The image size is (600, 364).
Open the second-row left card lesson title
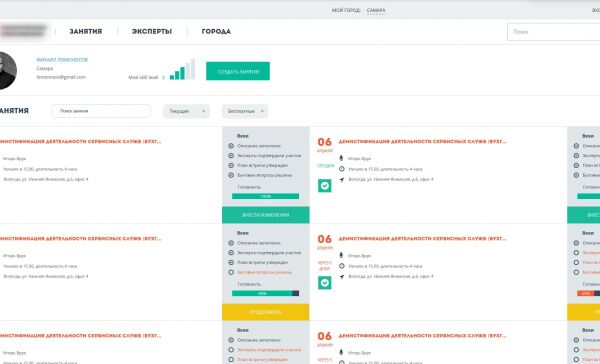tap(80, 238)
